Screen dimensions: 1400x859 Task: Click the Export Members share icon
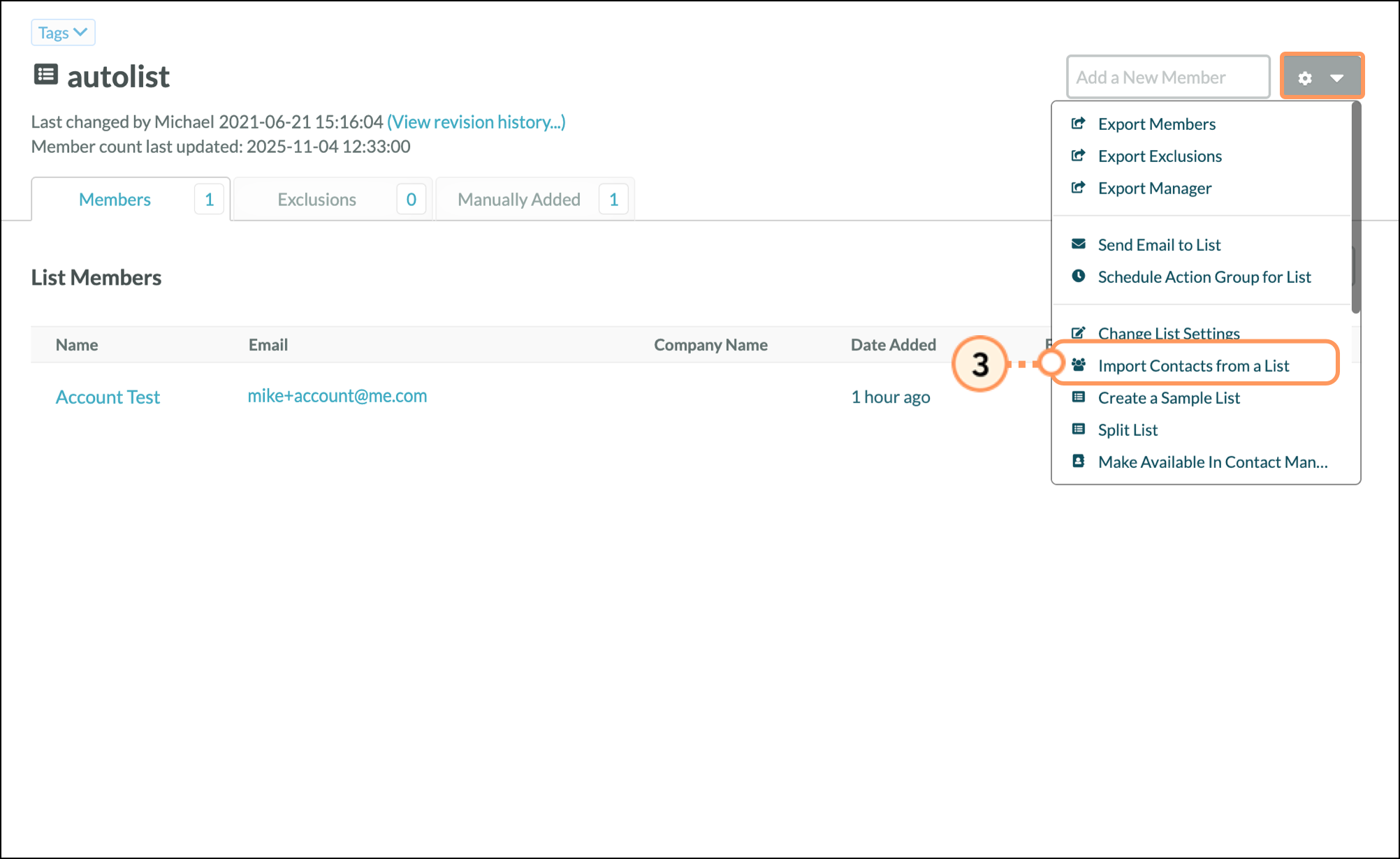[1078, 124]
